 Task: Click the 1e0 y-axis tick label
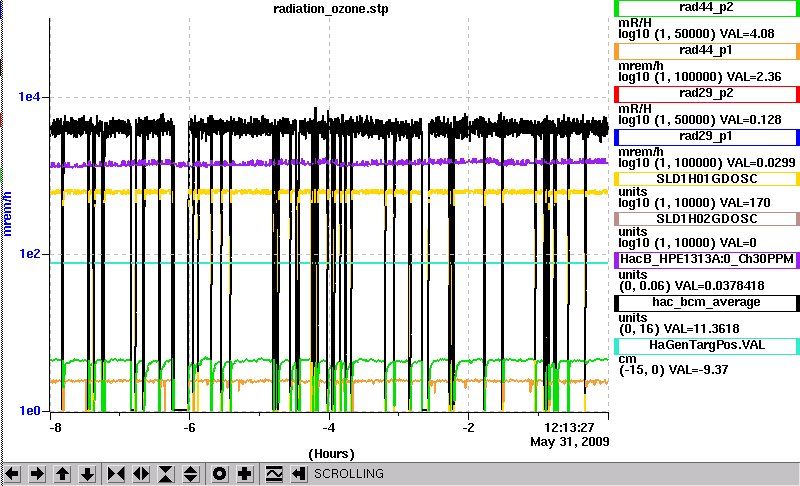tap(29, 411)
